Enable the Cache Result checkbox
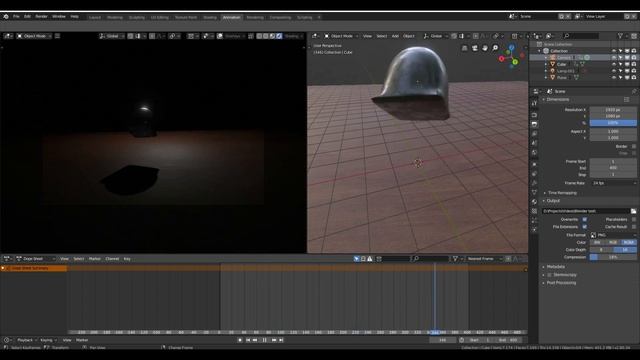 click(x=633, y=227)
